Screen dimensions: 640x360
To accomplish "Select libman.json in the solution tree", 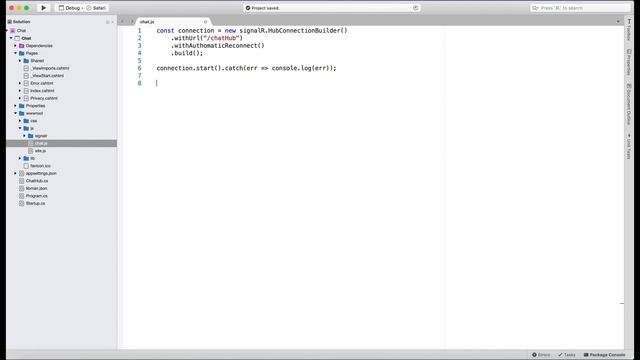I will (36, 188).
